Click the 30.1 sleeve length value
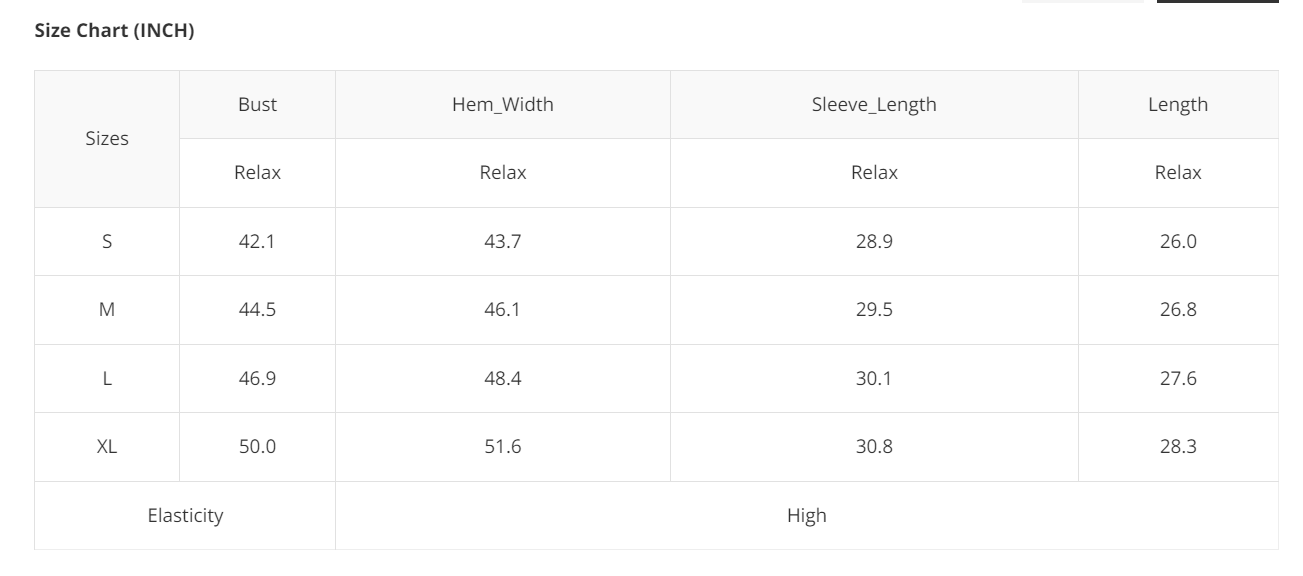 coord(874,379)
